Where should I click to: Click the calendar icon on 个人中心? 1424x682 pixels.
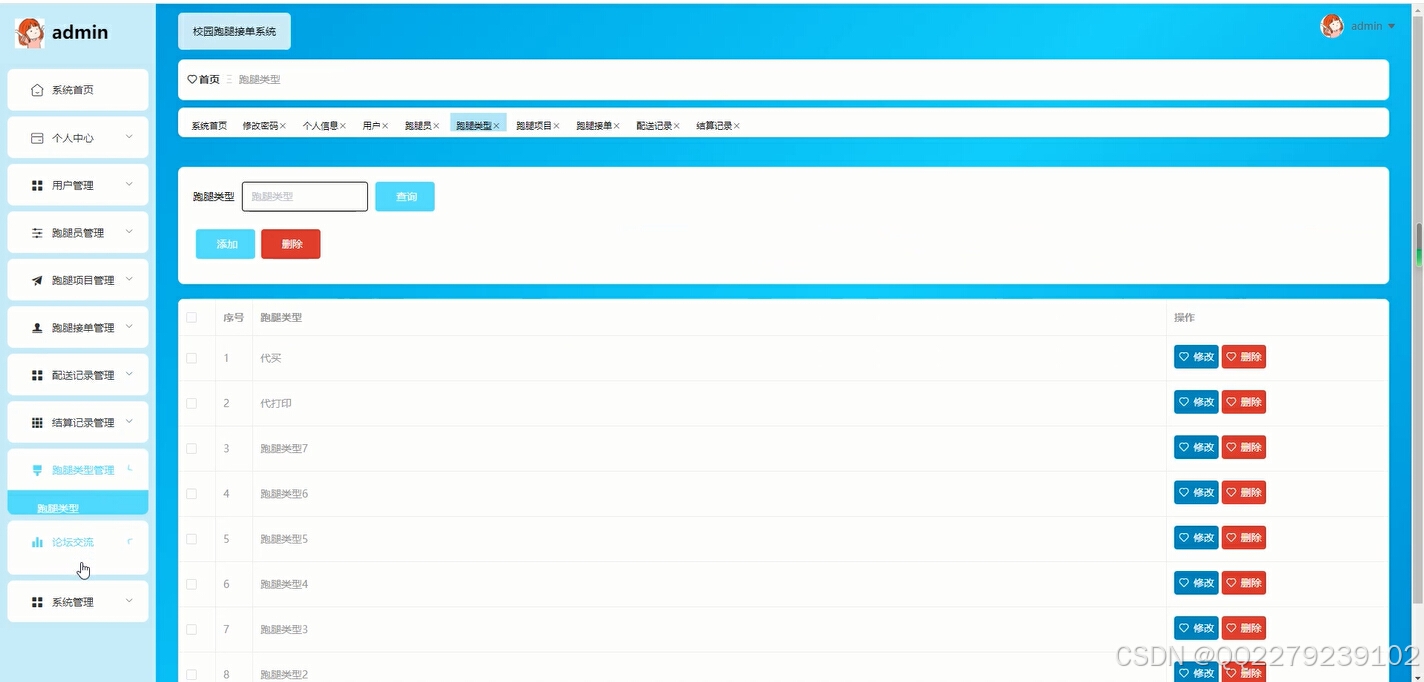click(38, 136)
